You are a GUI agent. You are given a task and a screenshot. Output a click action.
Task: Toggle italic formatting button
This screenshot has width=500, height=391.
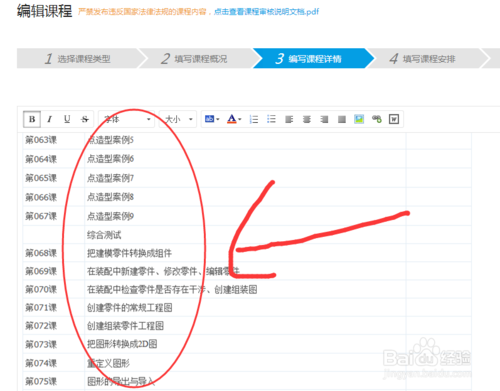[50, 119]
